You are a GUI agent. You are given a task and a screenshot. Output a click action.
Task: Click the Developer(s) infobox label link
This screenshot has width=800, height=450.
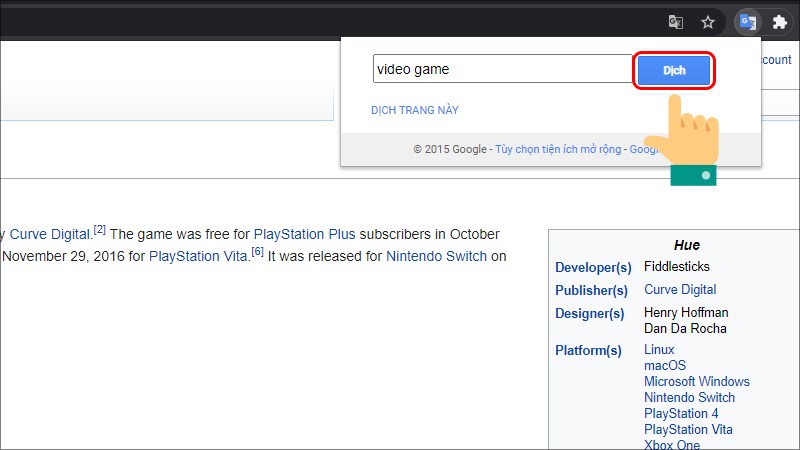(x=593, y=267)
